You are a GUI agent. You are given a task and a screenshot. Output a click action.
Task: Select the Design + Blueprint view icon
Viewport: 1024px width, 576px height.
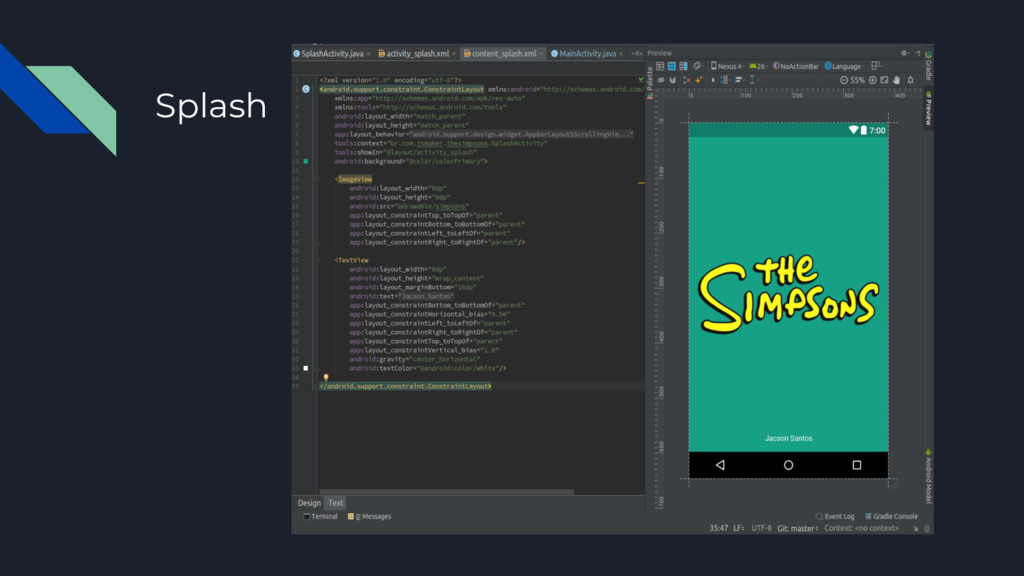click(684, 66)
